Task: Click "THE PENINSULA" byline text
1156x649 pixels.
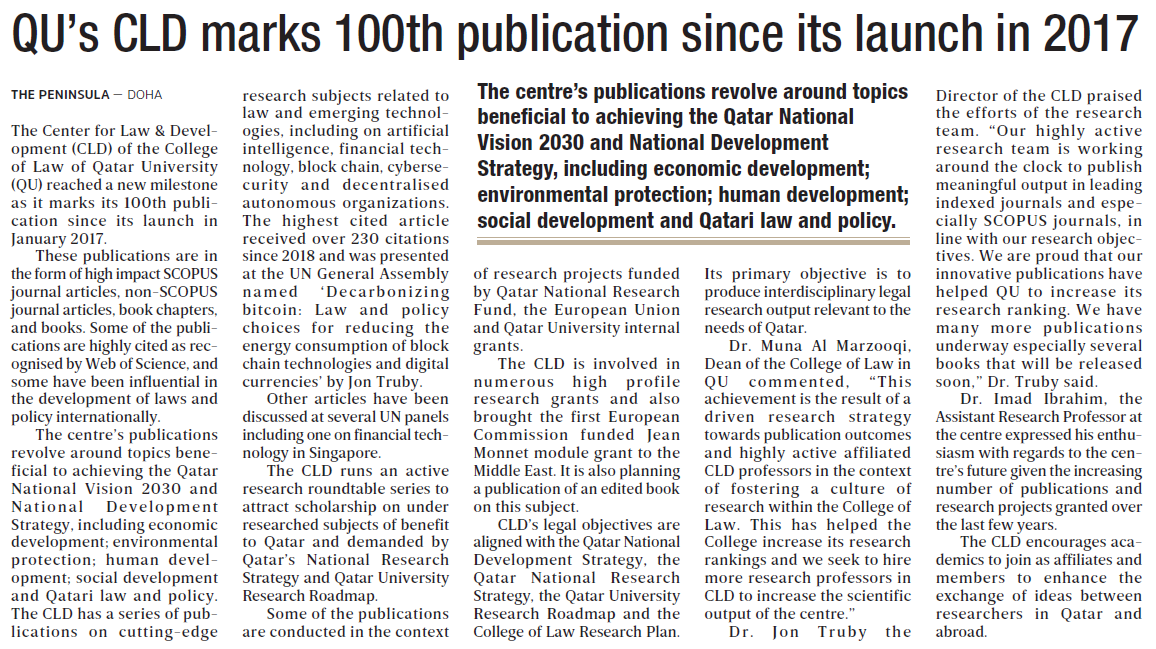Action: click(x=60, y=95)
